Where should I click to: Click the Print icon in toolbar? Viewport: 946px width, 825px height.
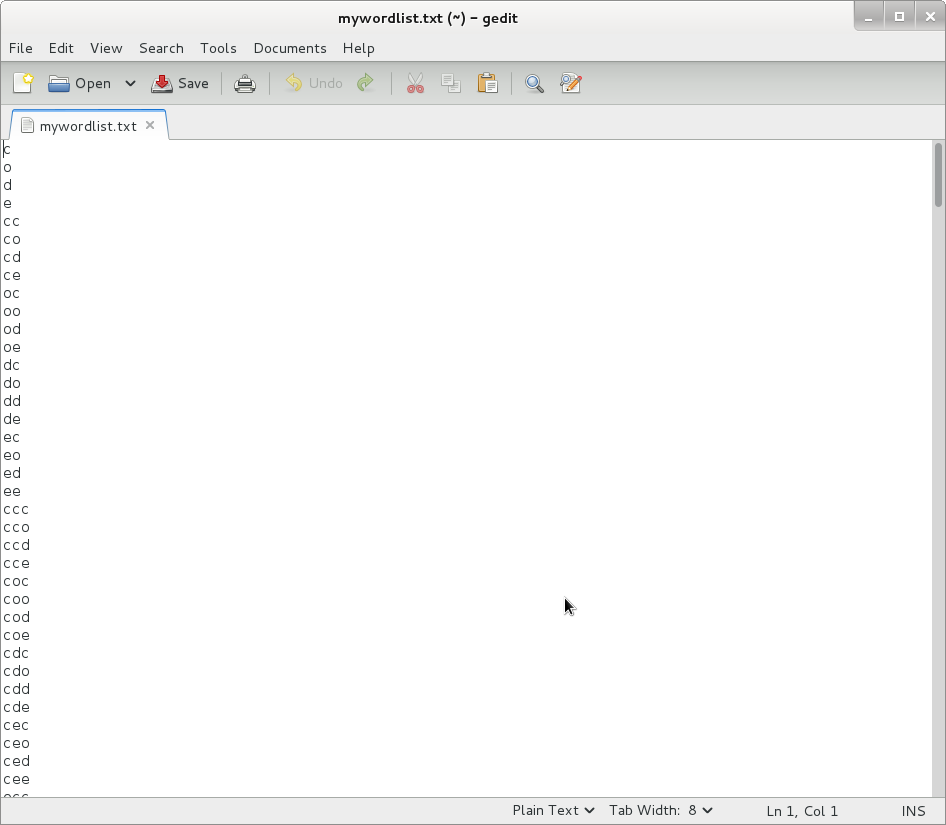(x=245, y=83)
